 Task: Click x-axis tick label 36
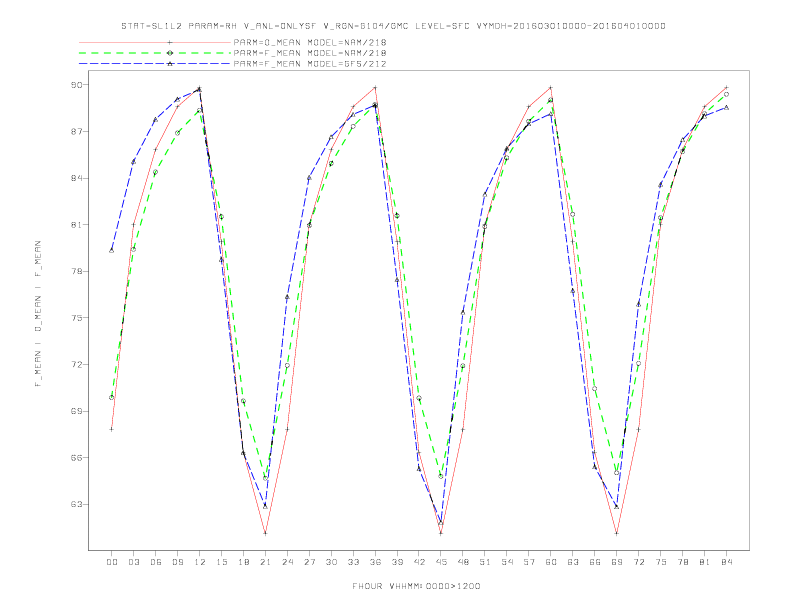[x=375, y=562]
